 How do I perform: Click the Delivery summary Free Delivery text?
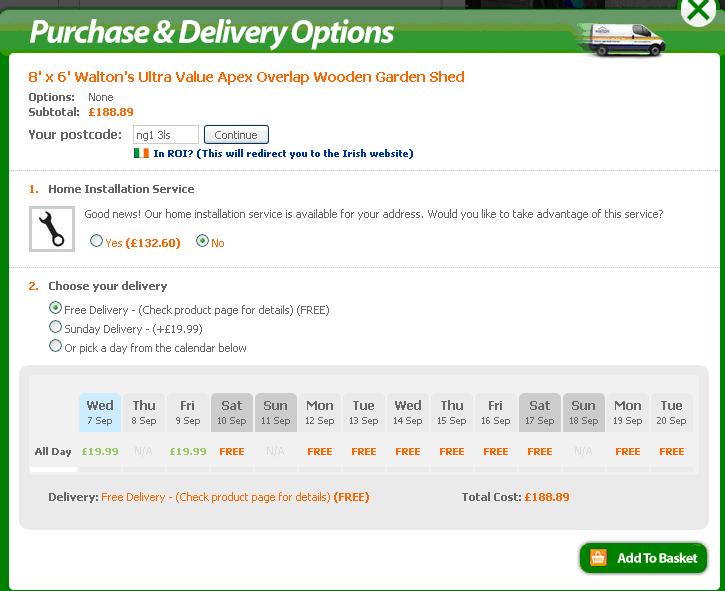[x=235, y=497]
